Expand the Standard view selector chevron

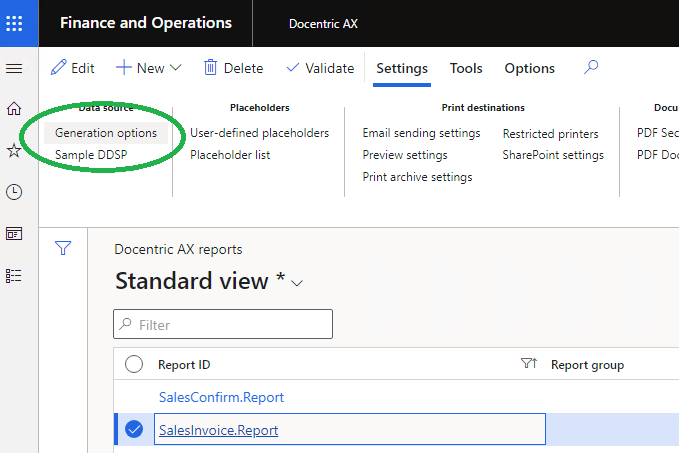[x=297, y=283]
